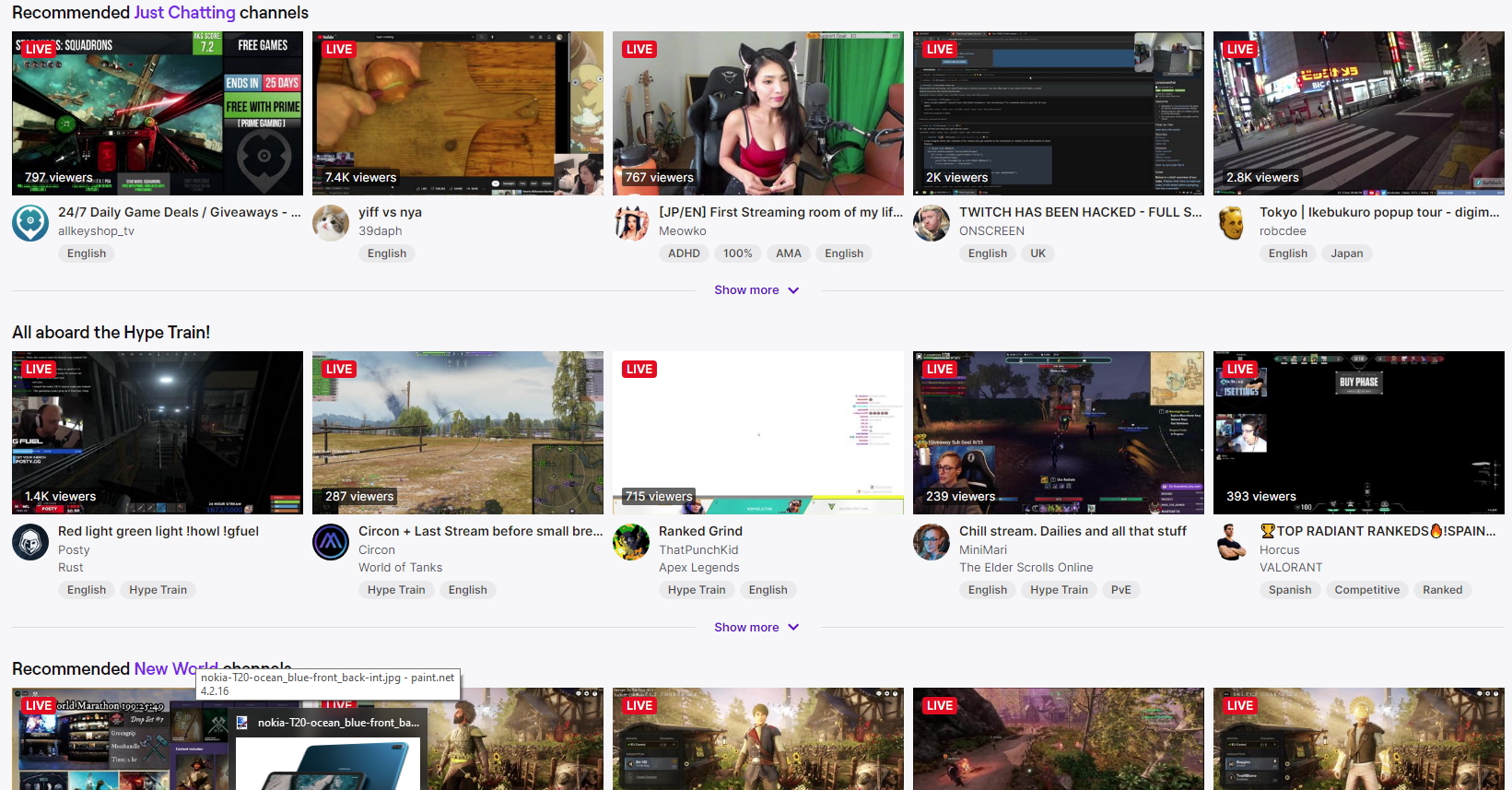Open 'Circon + Last Stream' title
The image size is (1512, 790).
[481, 531]
